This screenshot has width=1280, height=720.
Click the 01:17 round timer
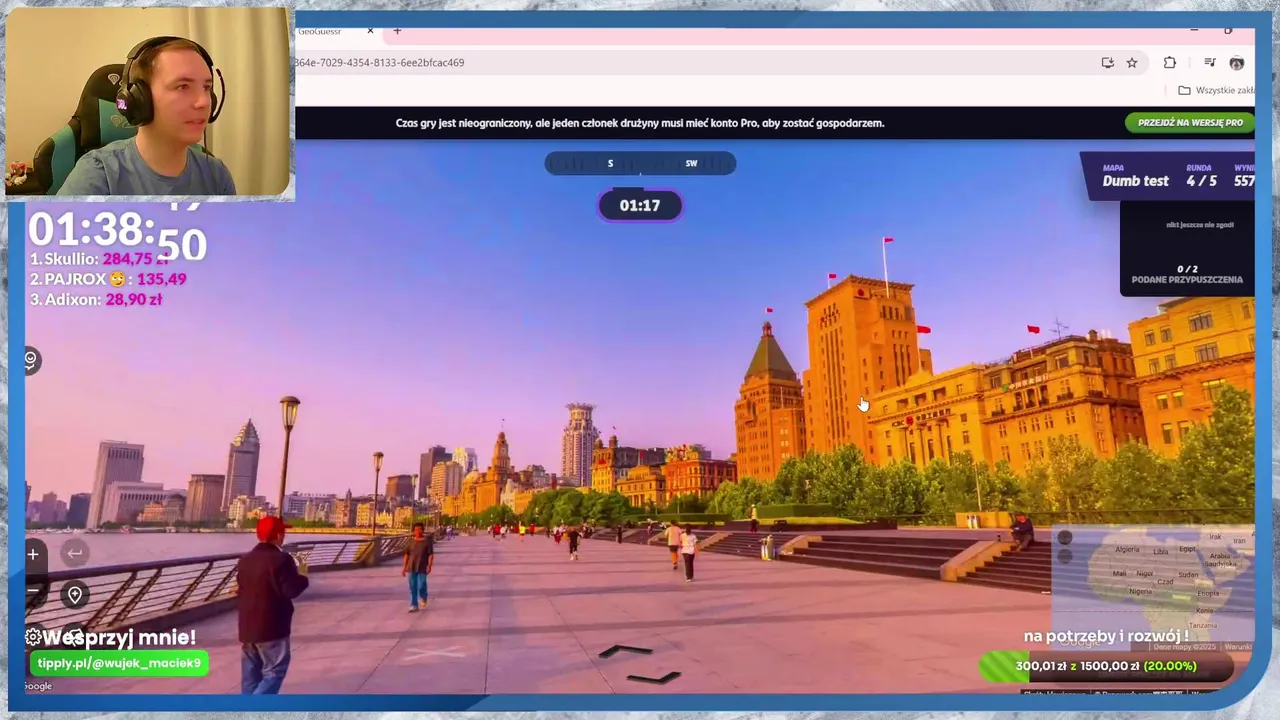pyautogui.click(x=640, y=206)
